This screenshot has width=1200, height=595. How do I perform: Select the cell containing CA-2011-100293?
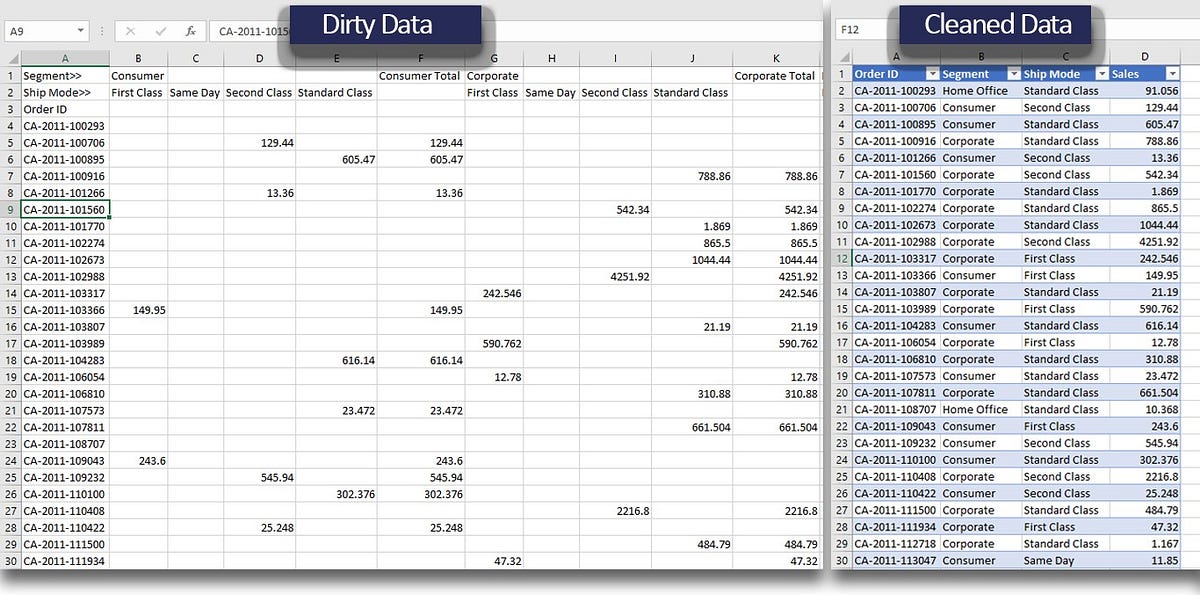coord(65,125)
